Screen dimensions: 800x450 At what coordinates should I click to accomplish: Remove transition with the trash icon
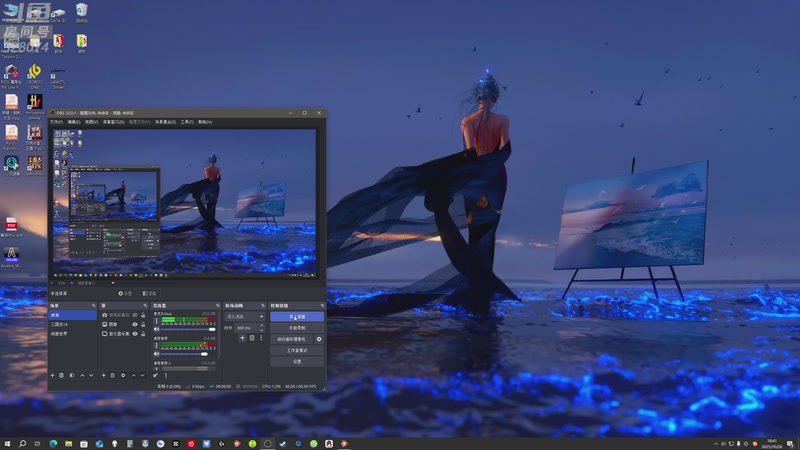(252, 338)
